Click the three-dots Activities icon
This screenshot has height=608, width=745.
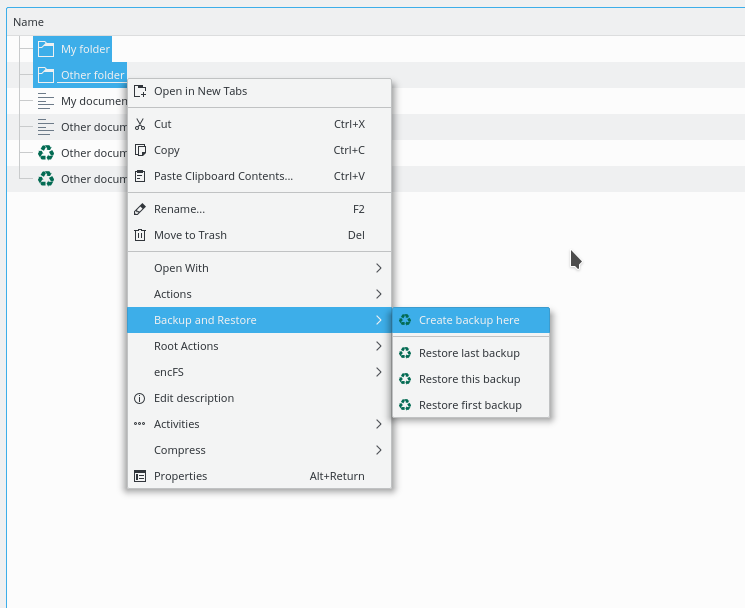pos(140,424)
